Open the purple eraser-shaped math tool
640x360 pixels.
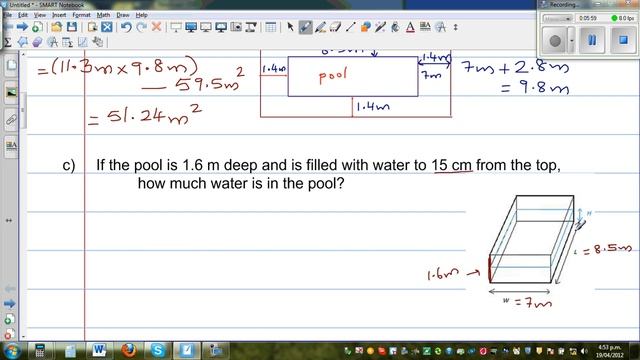tap(37, 42)
